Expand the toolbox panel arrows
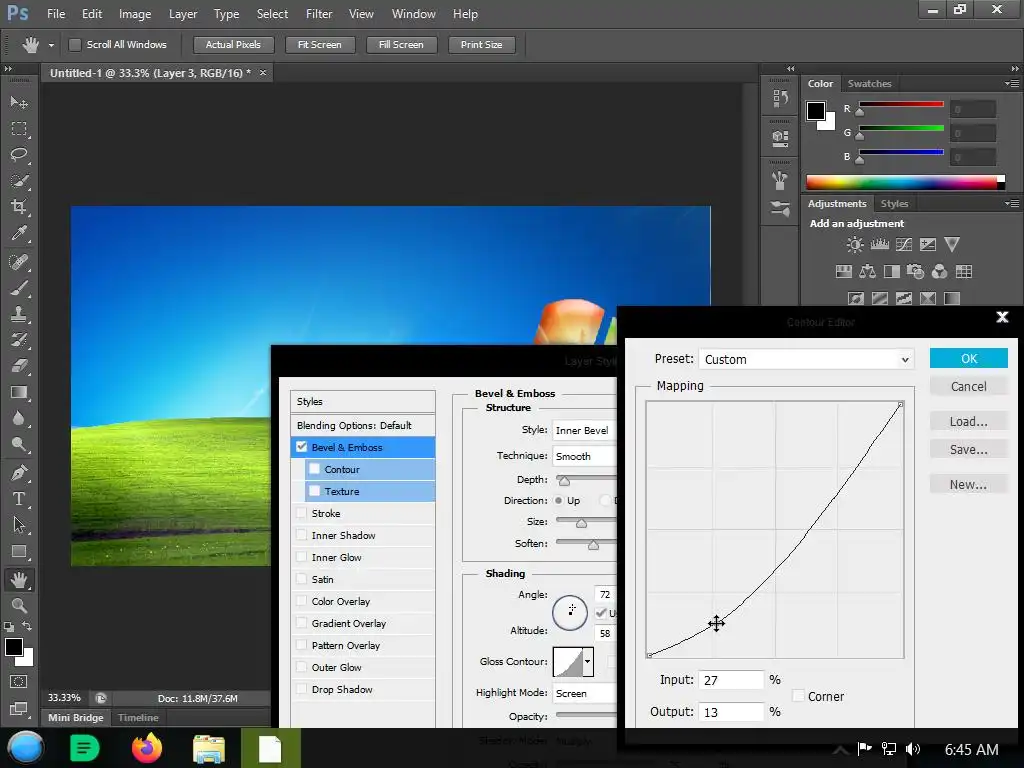 pyautogui.click(x=8, y=69)
